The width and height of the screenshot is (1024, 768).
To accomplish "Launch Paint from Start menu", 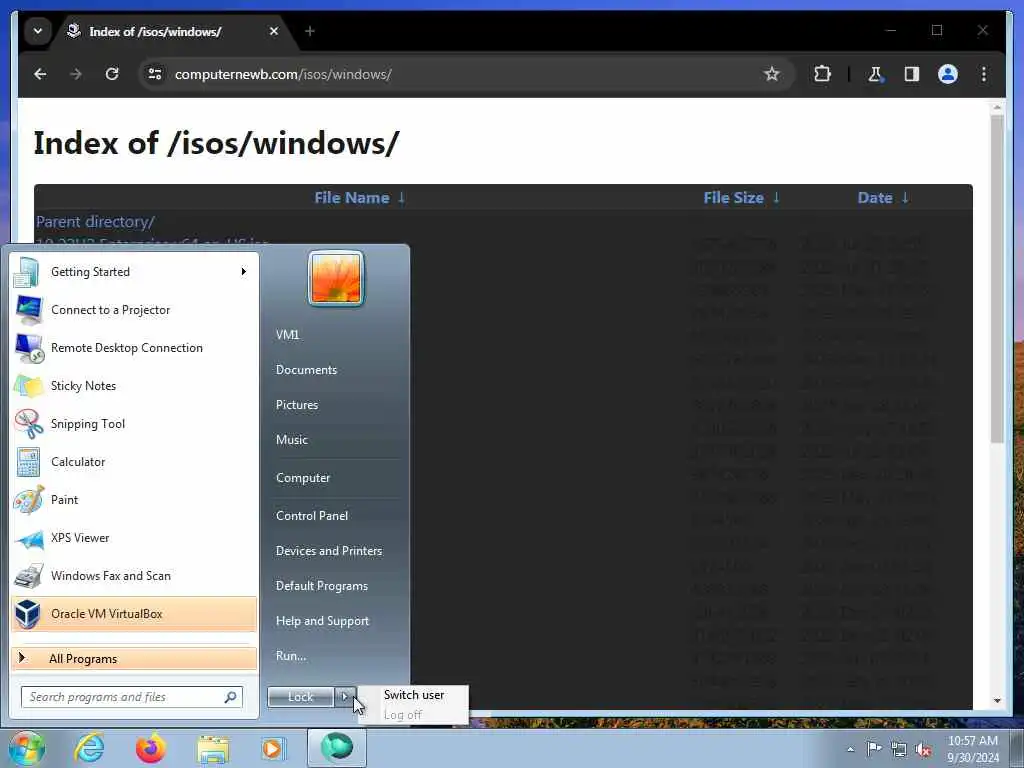I will [x=135, y=500].
